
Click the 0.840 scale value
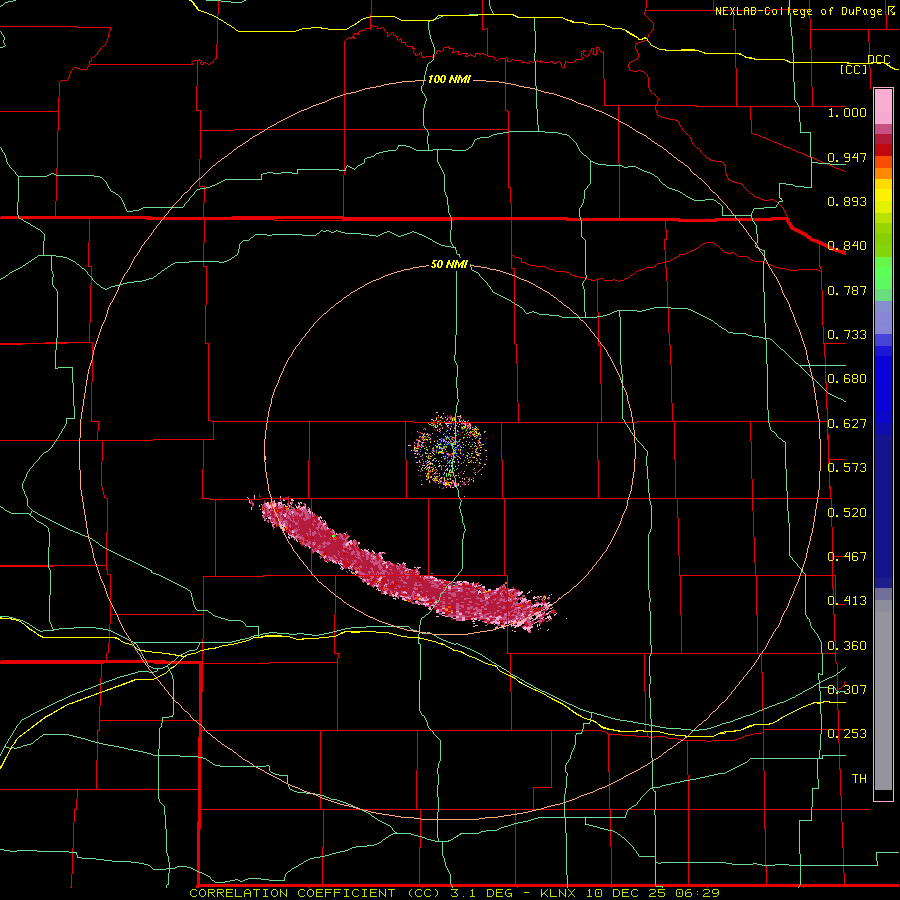(847, 246)
